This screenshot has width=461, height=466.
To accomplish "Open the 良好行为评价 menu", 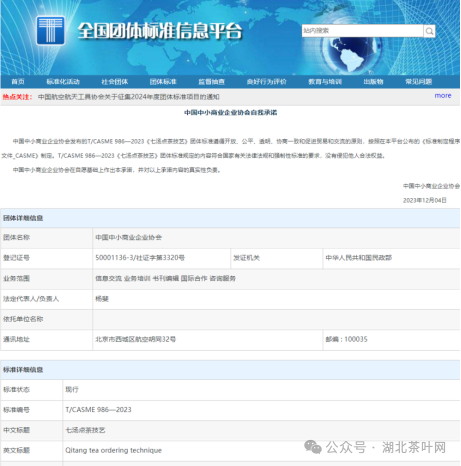I will (x=266, y=82).
